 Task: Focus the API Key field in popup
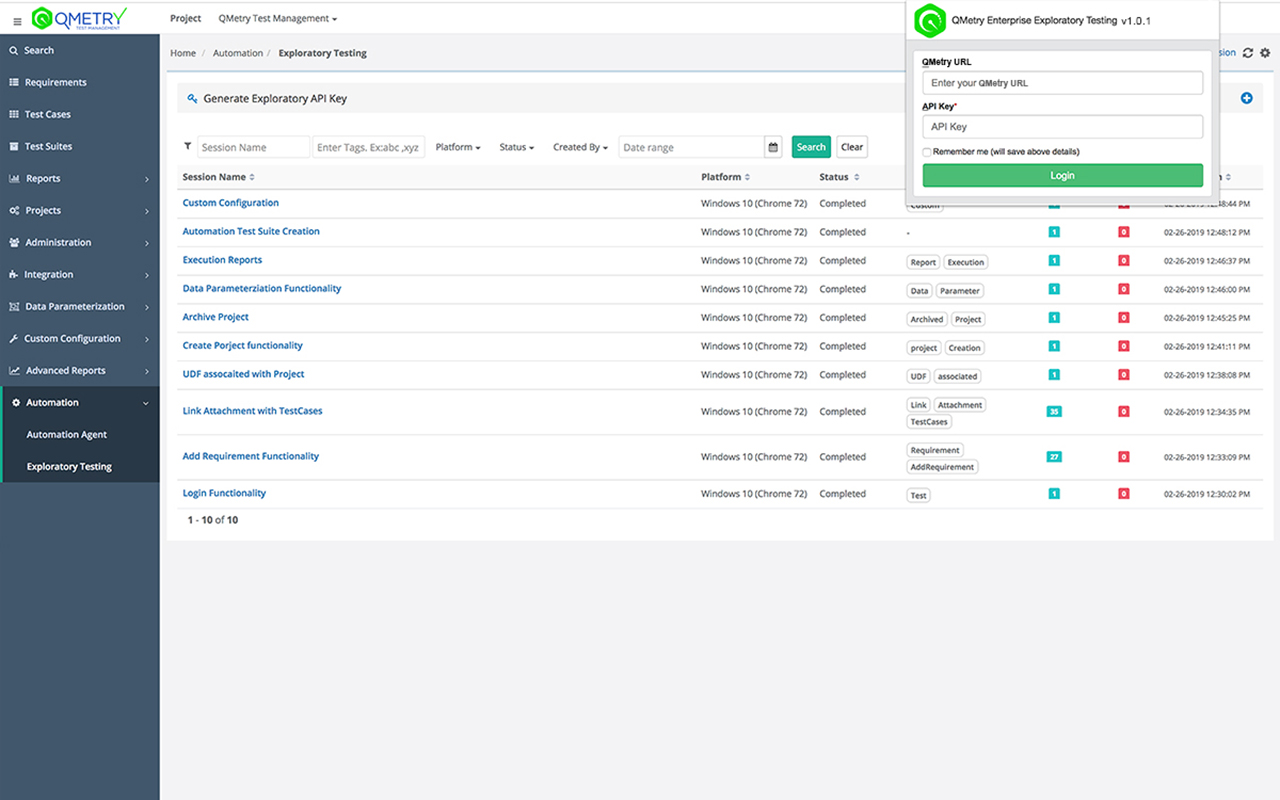click(1062, 127)
